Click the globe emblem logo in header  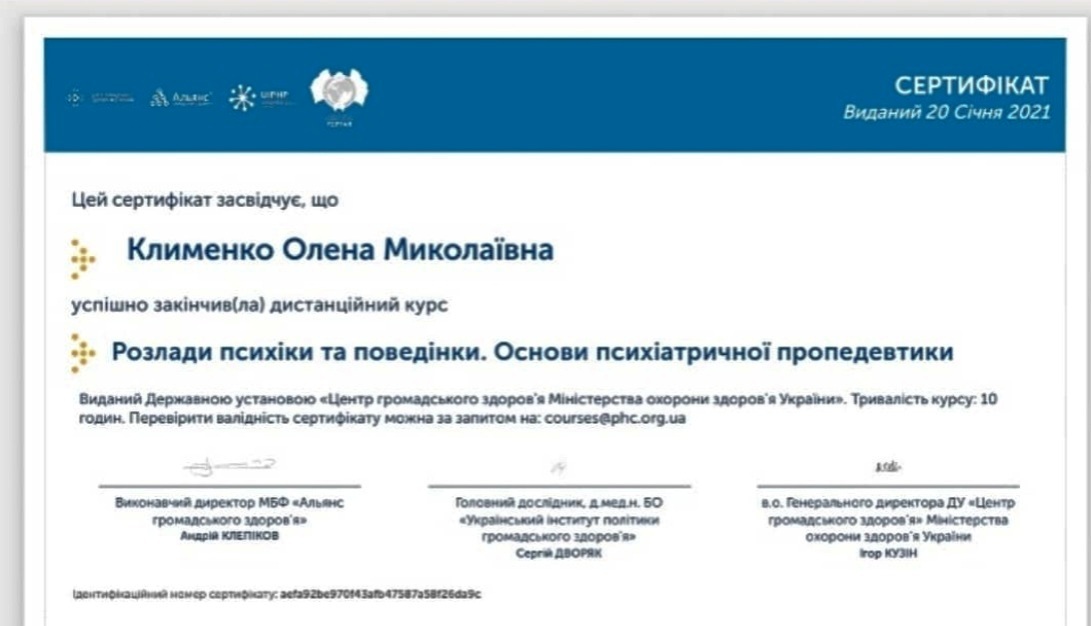point(339,93)
